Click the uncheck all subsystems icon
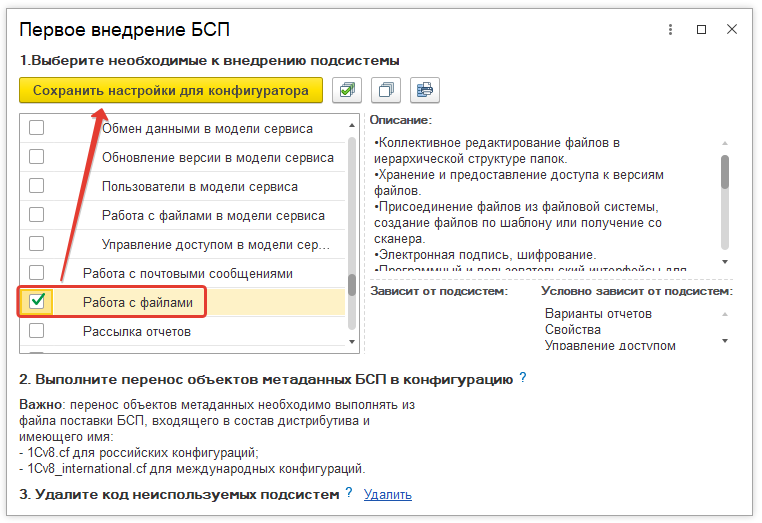762x523 pixels. coord(385,90)
